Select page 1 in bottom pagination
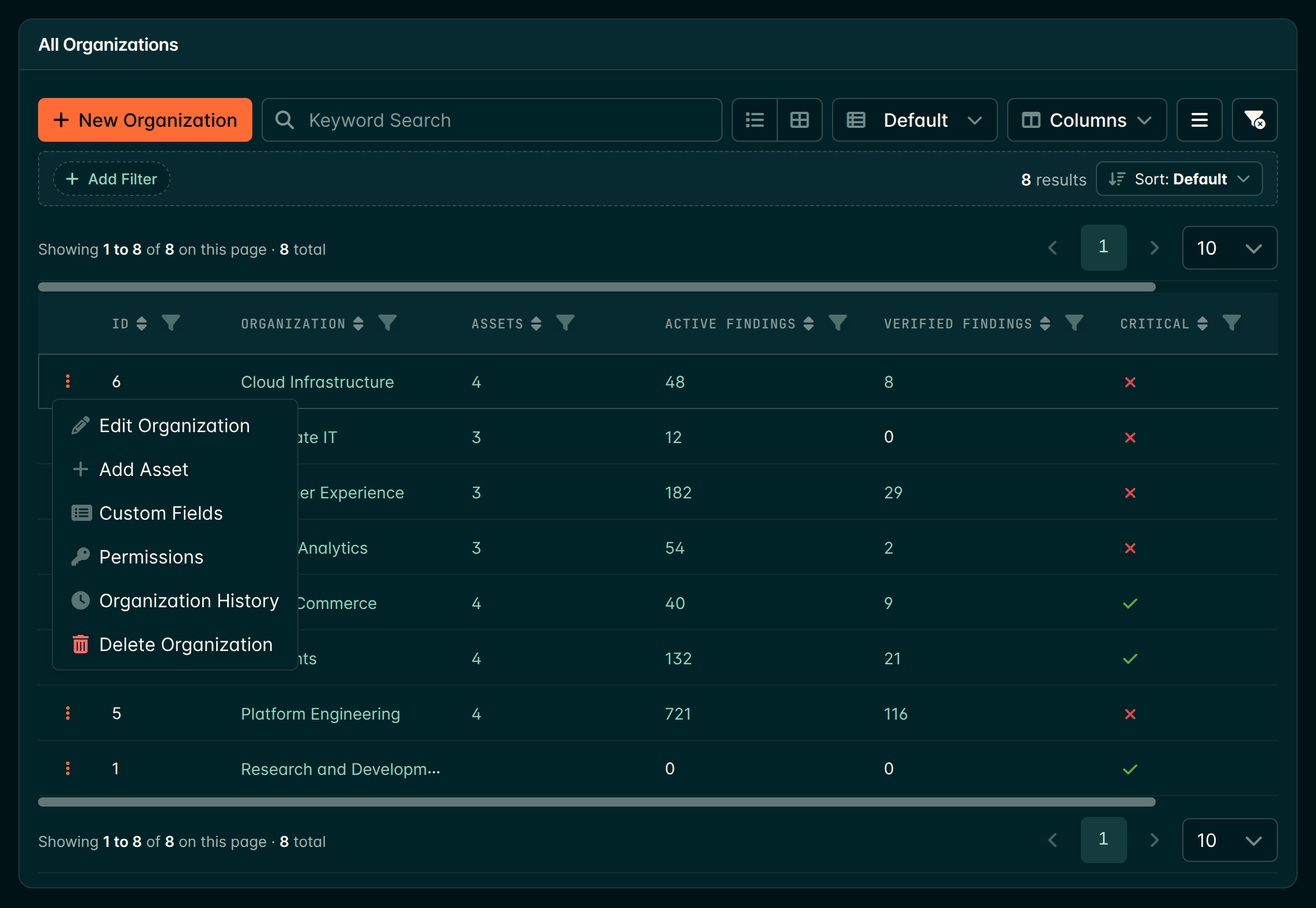Image resolution: width=1316 pixels, height=908 pixels. pyautogui.click(x=1103, y=840)
